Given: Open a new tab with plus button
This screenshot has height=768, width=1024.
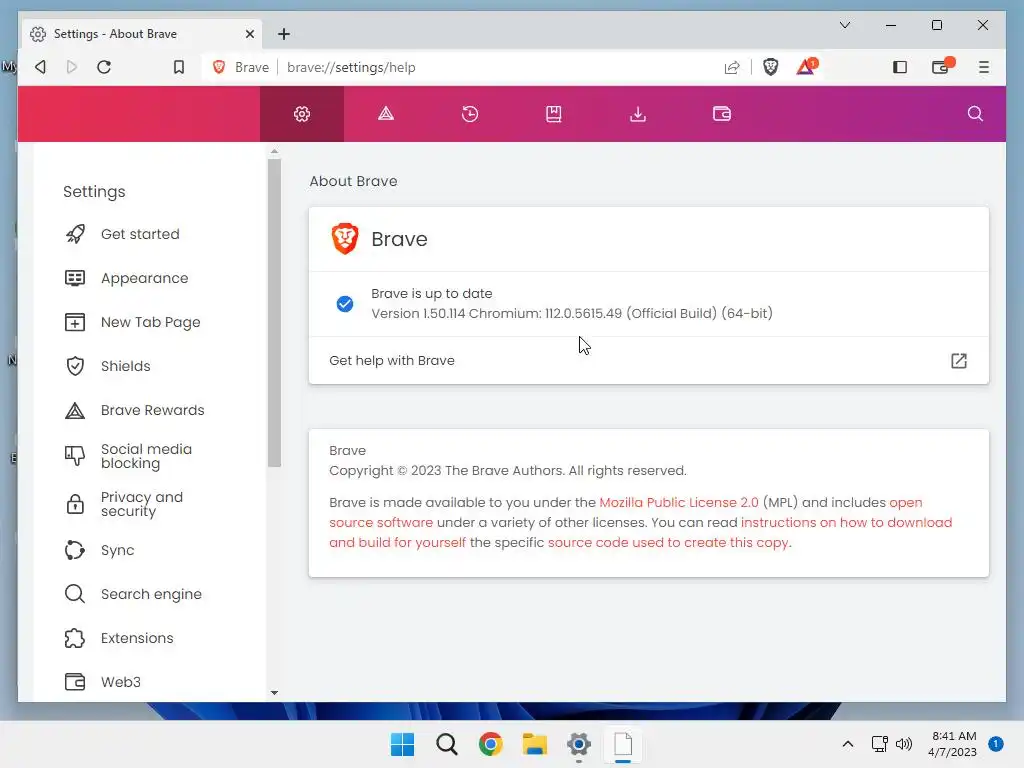Looking at the screenshot, I should coord(283,34).
